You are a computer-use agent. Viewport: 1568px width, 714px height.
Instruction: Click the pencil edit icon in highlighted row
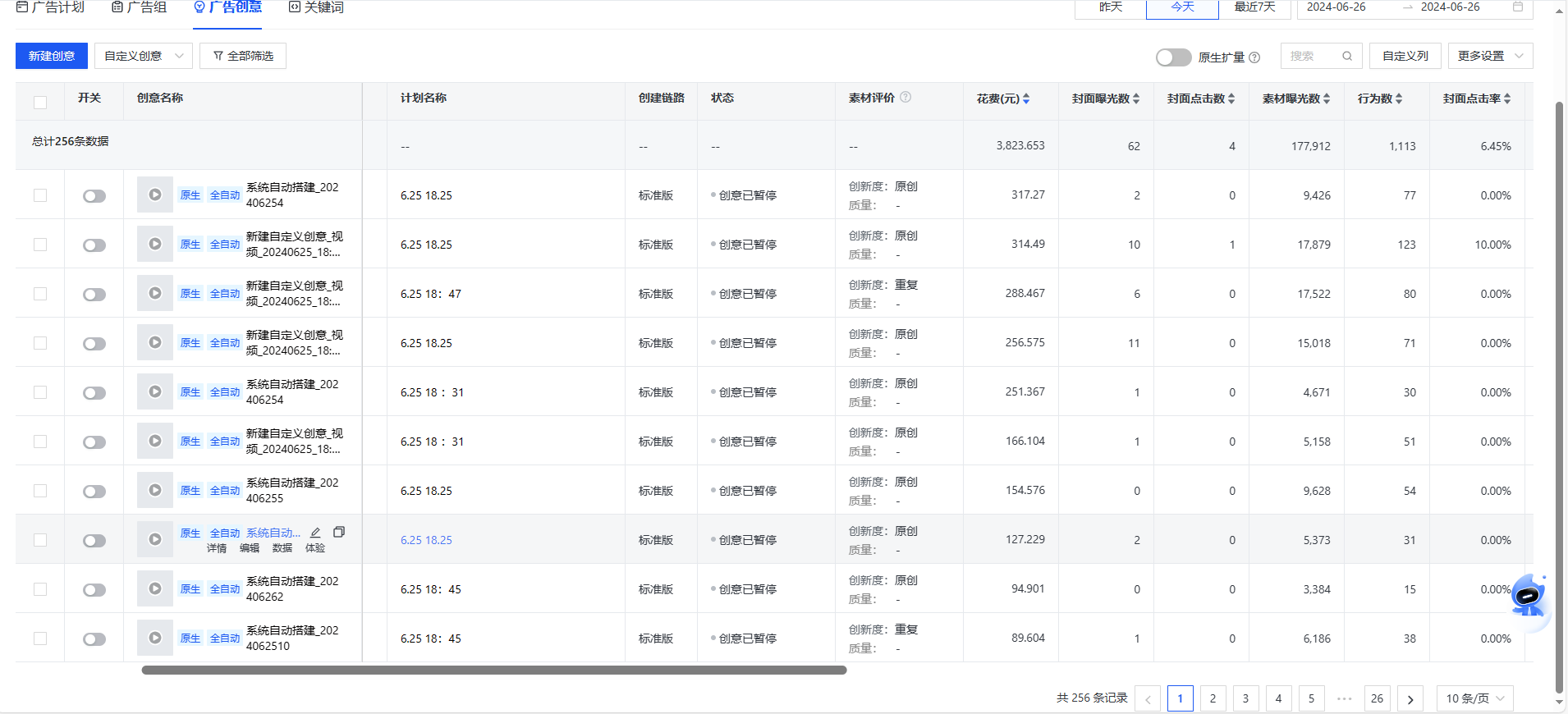tap(315, 533)
